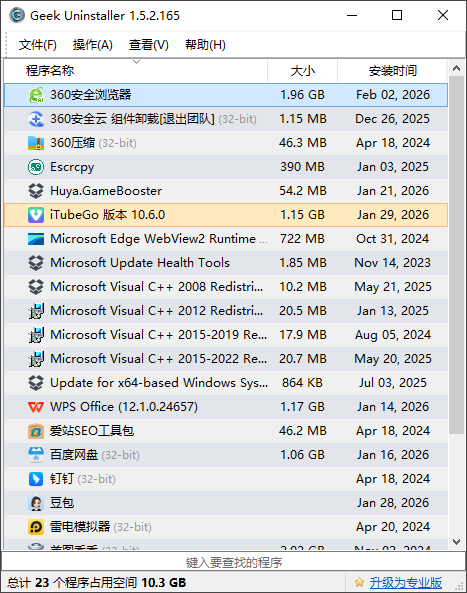Select the 百度网盘 program name

click(74, 455)
